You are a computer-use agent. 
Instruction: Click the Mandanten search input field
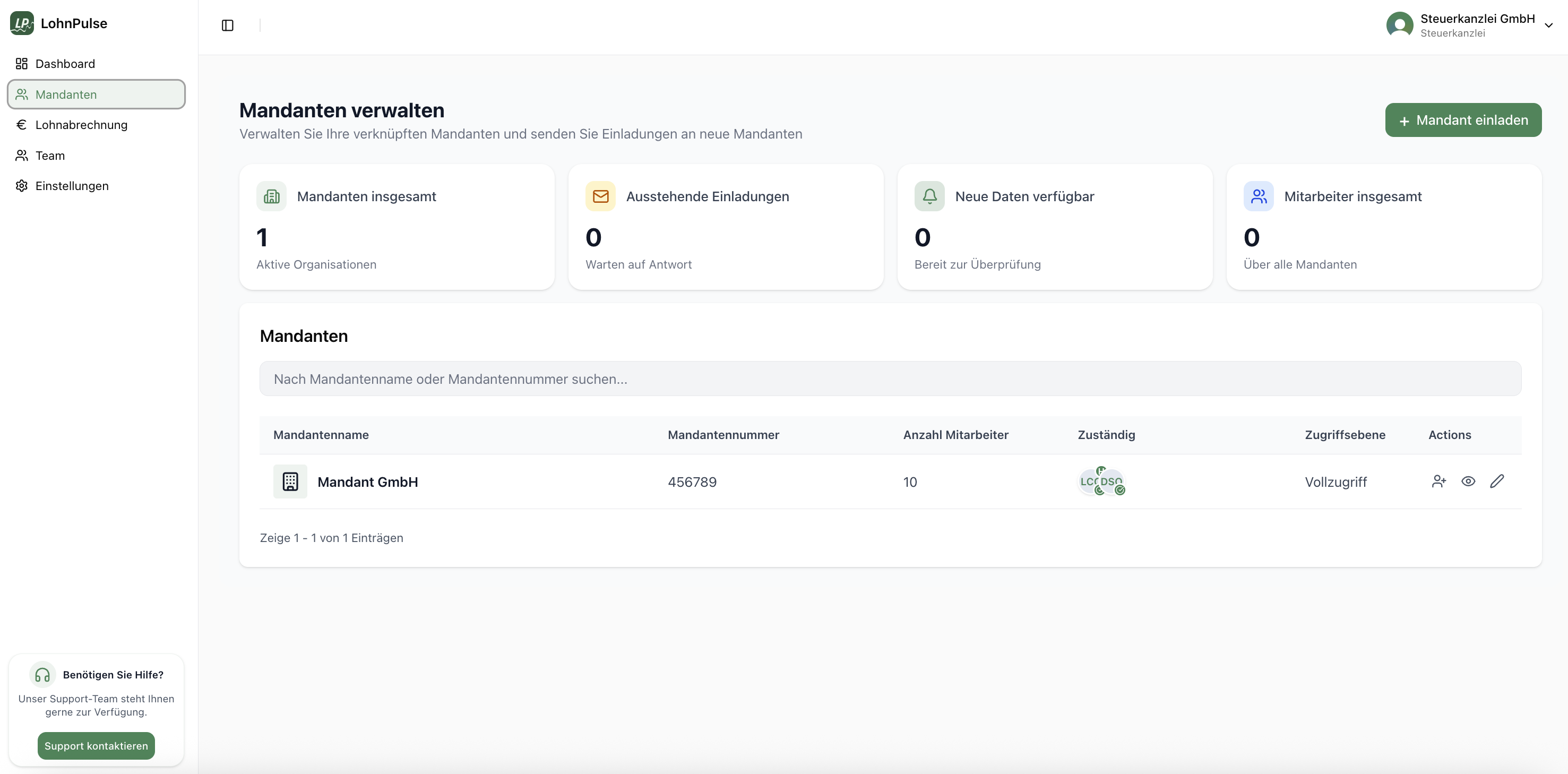tap(890, 379)
